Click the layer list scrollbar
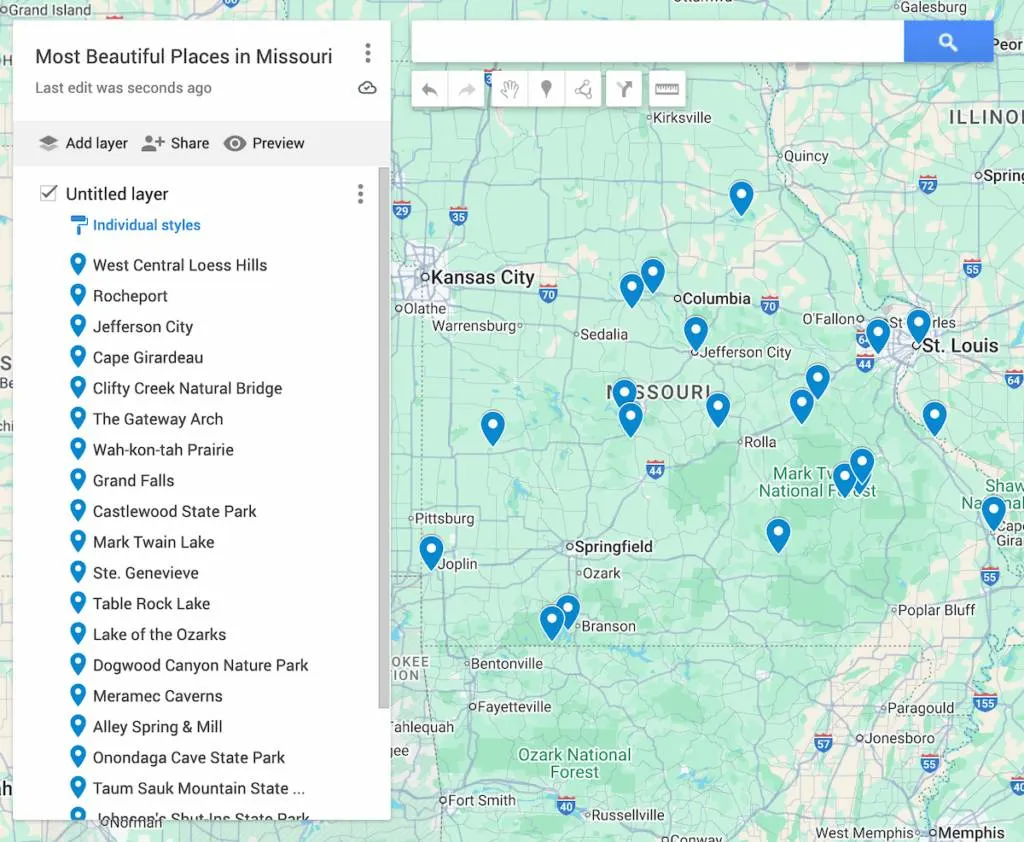The image size is (1024, 842). 383,438
